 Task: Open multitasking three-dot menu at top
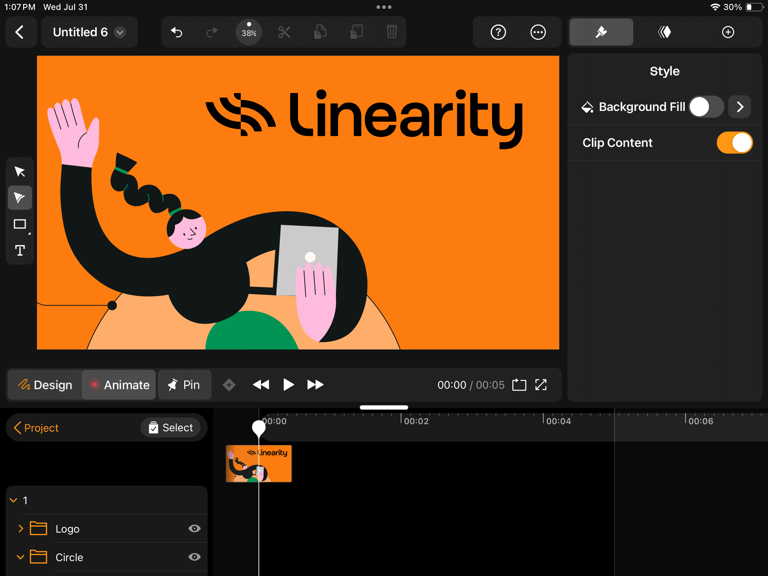tap(384, 7)
